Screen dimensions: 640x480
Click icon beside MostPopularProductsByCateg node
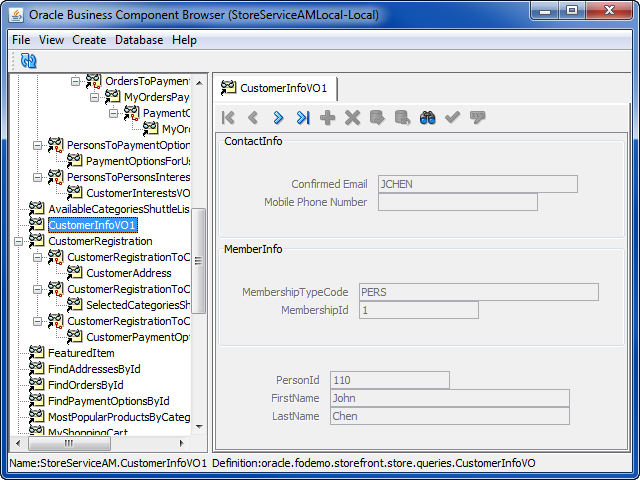pyautogui.click(x=37, y=416)
